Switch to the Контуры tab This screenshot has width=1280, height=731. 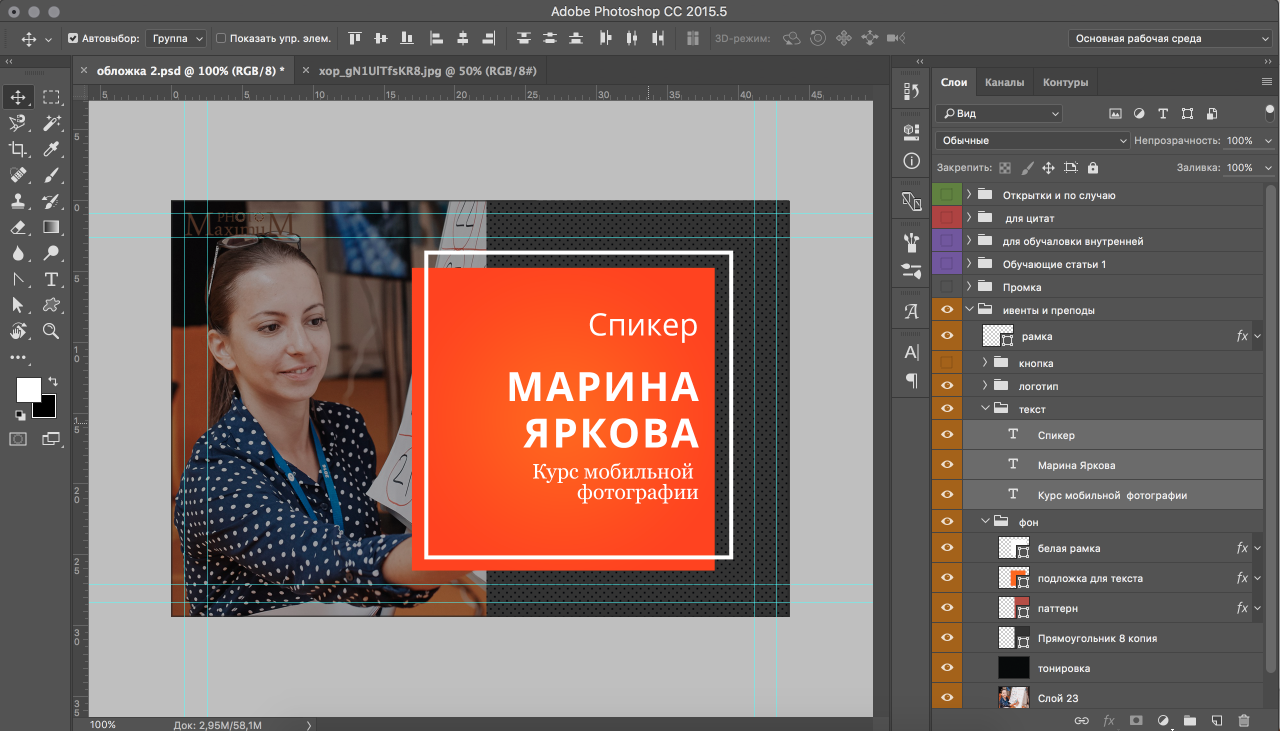(1065, 83)
